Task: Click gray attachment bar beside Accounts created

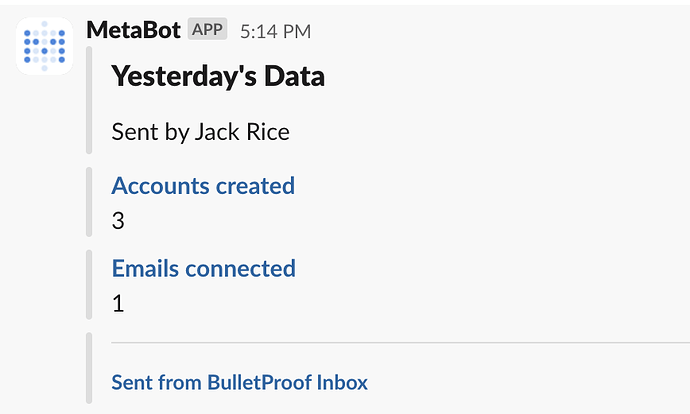Action: click(89, 202)
